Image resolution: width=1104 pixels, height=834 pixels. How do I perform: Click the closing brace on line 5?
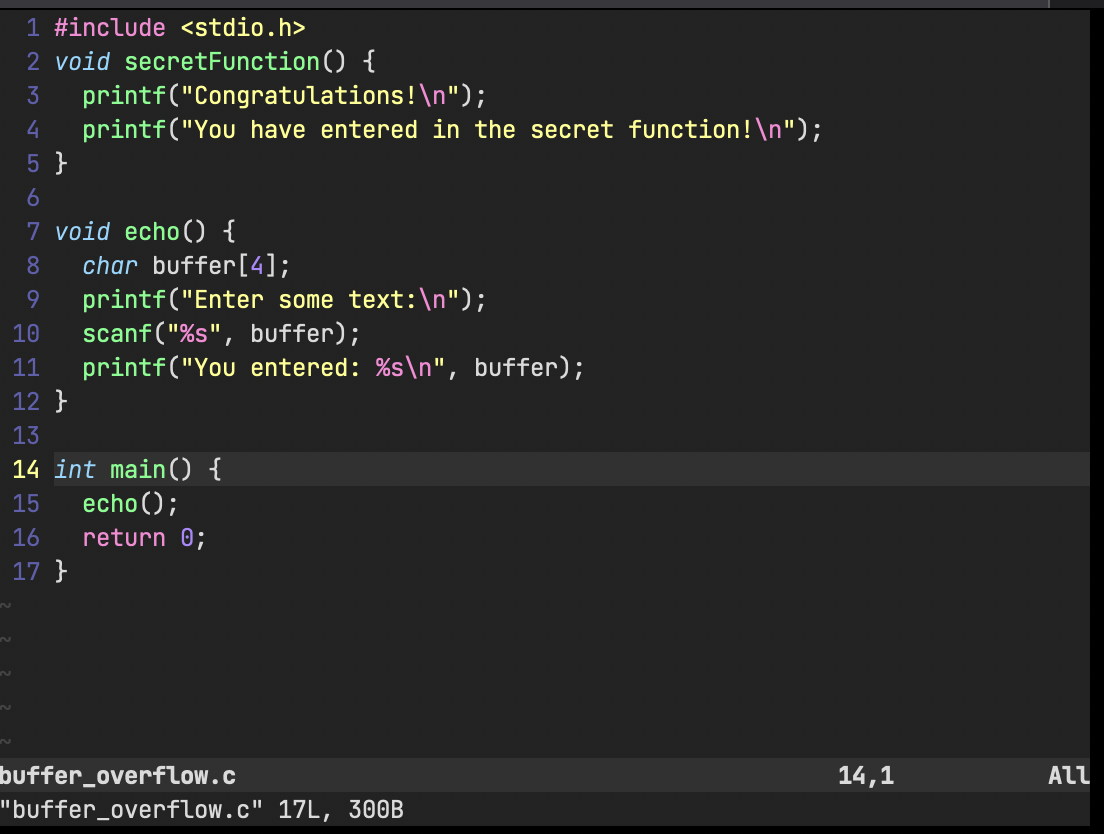(61, 164)
